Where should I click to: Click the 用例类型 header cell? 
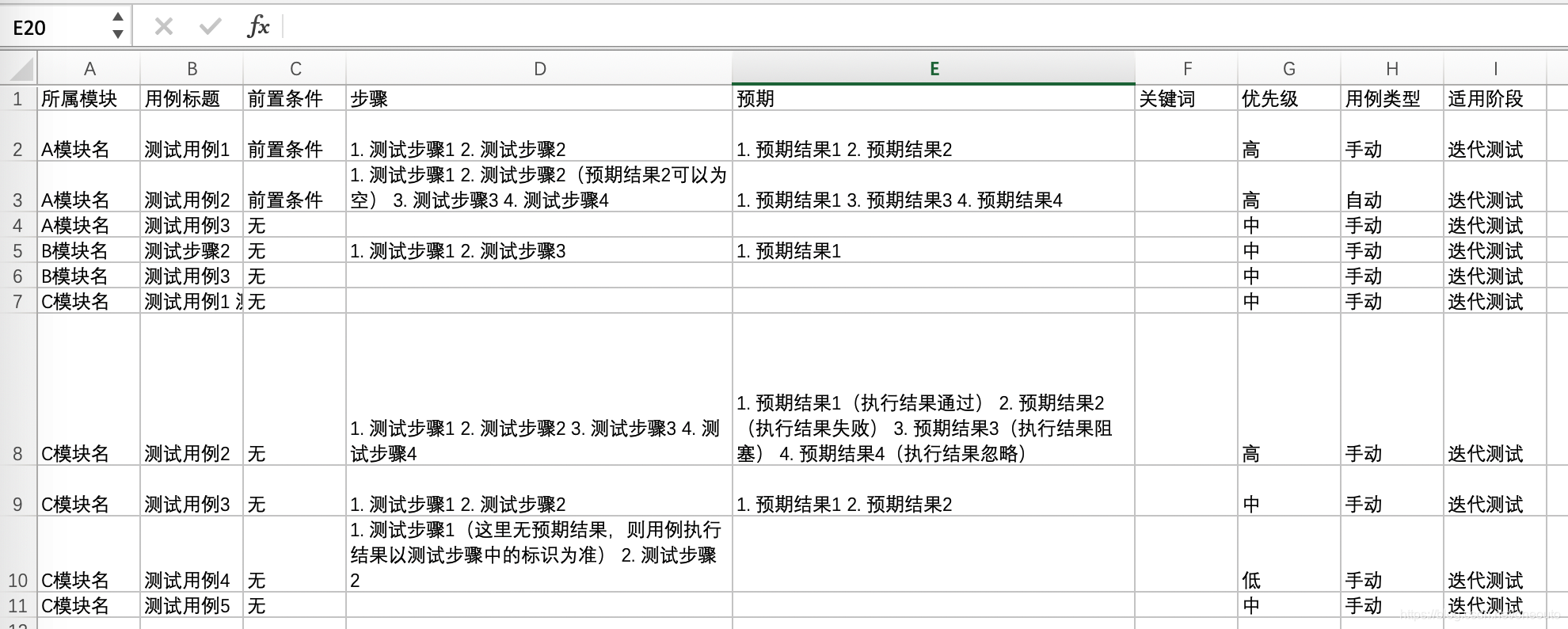tap(1392, 98)
